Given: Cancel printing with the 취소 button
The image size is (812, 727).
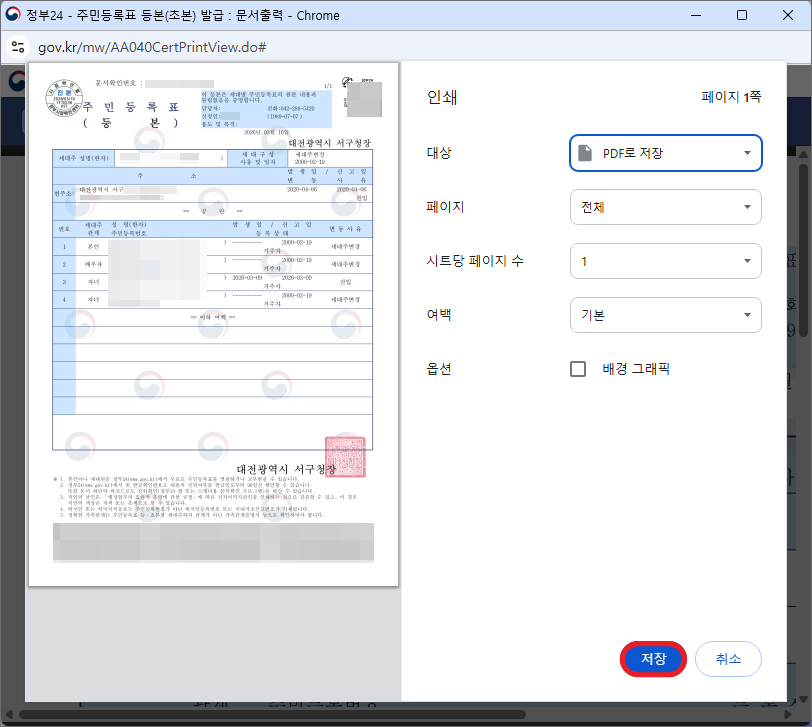Looking at the screenshot, I should click(728, 659).
